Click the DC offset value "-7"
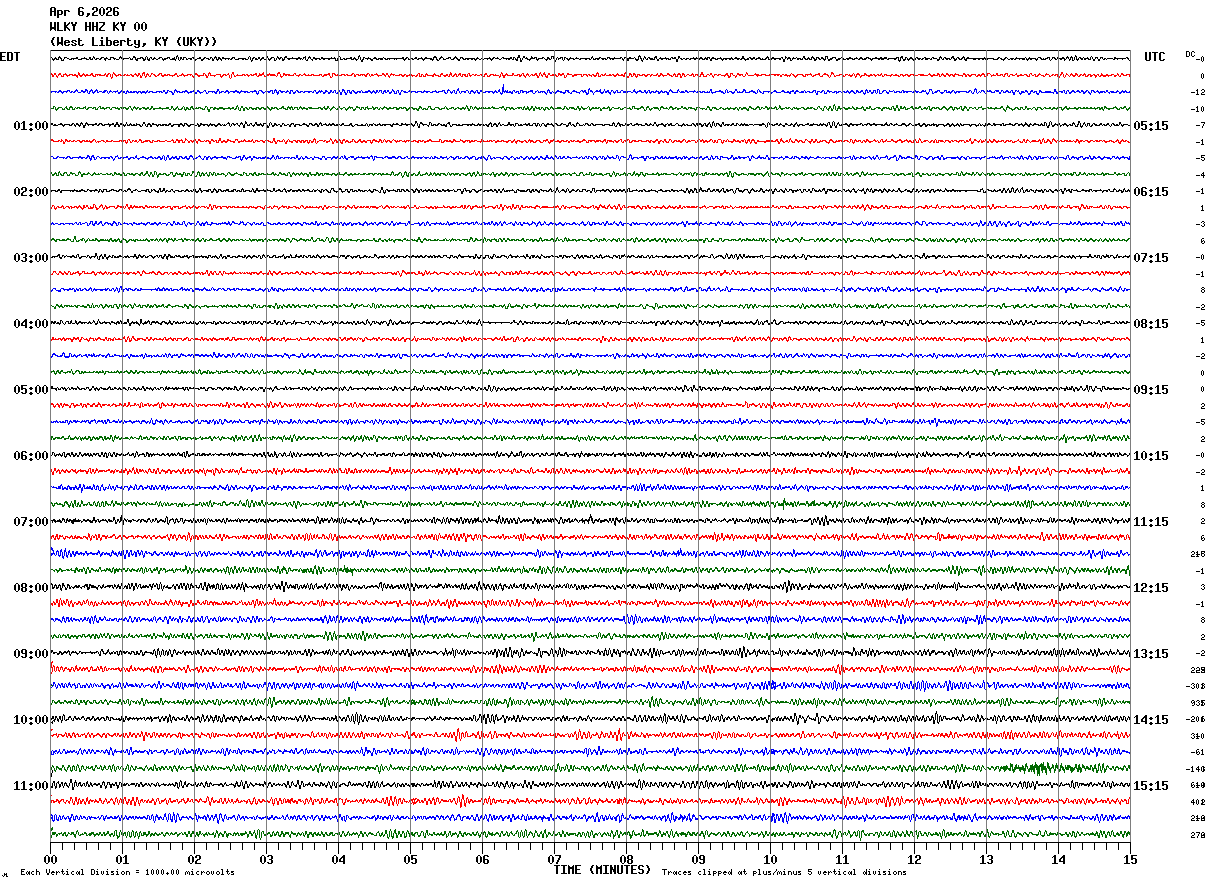 [x=1200, y=125]
